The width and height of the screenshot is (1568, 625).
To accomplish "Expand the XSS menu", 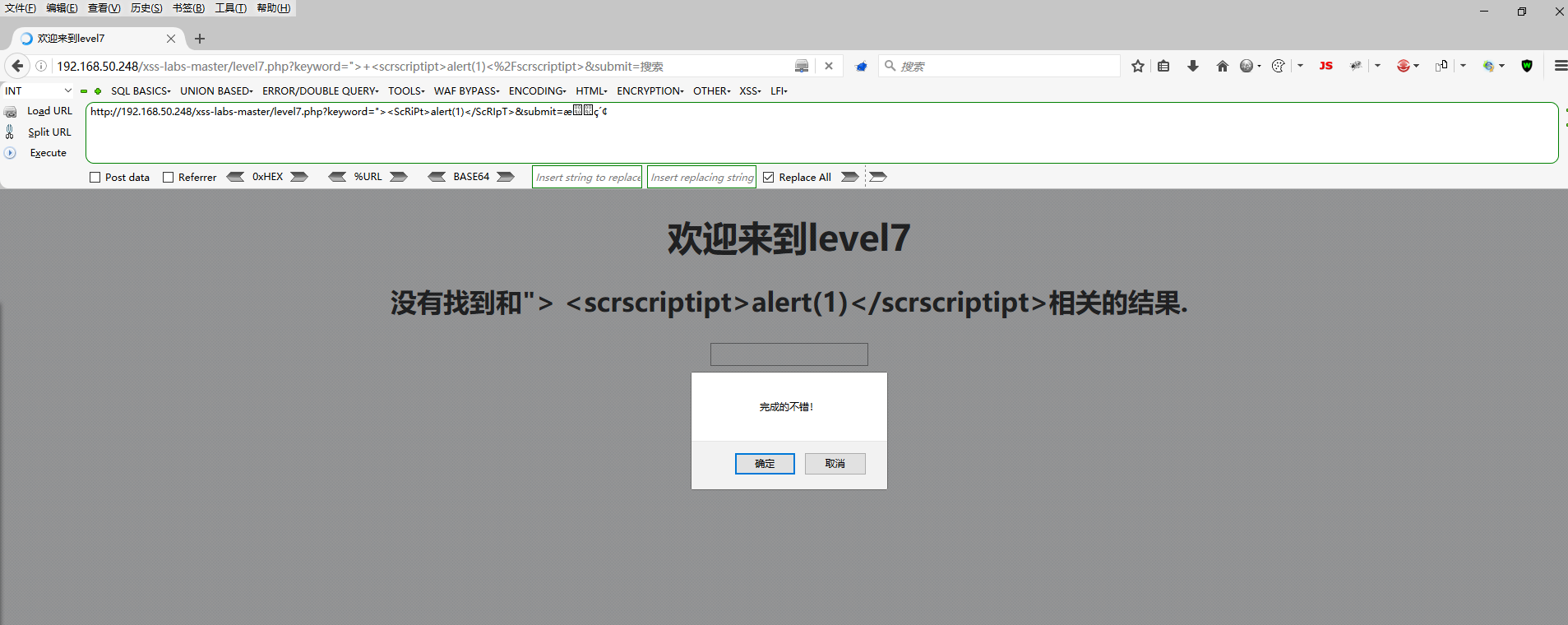I will 751,91.
